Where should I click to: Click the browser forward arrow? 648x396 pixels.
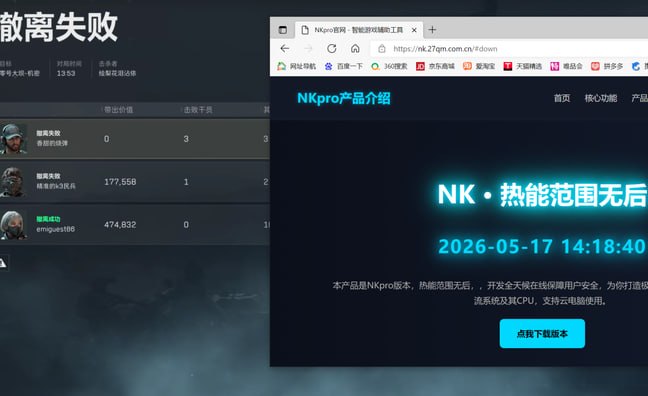point(308,48)
